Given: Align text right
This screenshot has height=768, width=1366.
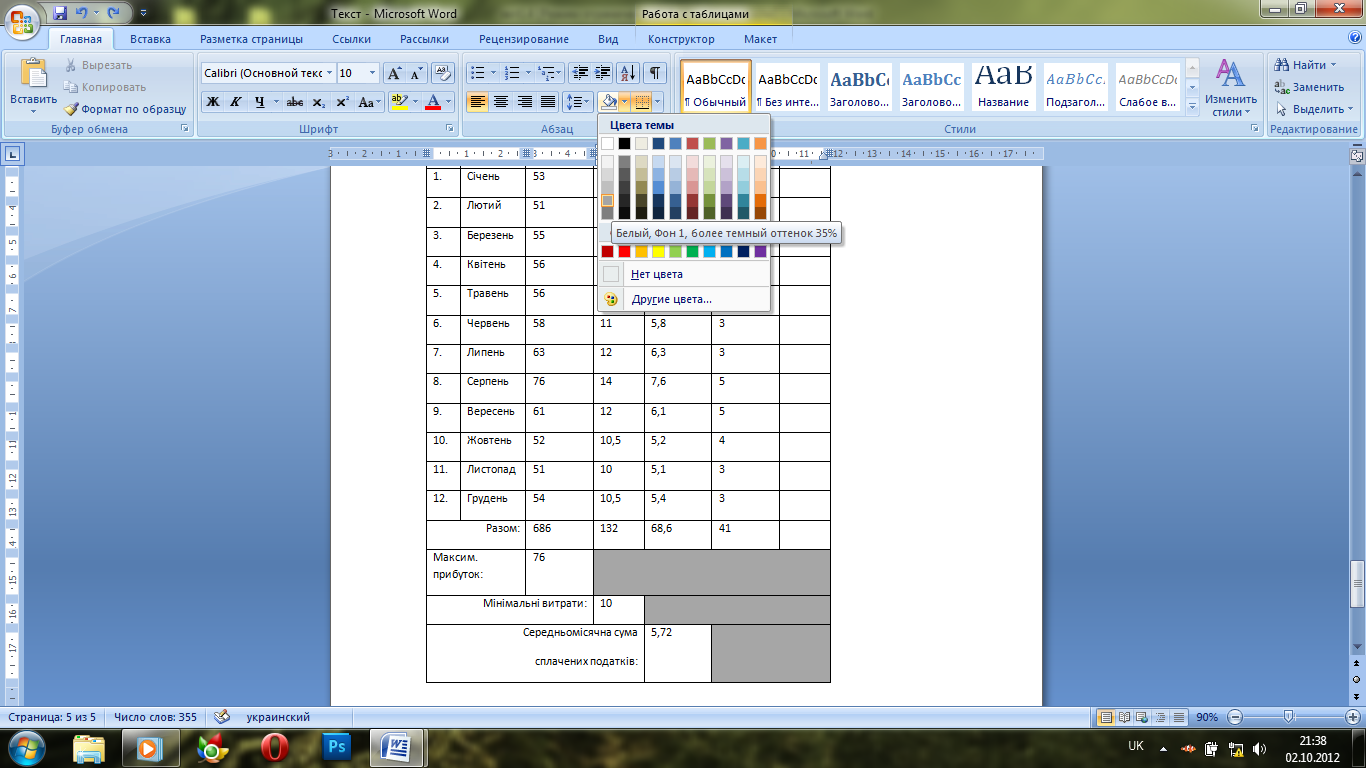Looking at the screenshot, I should click(x=524, y=102).
